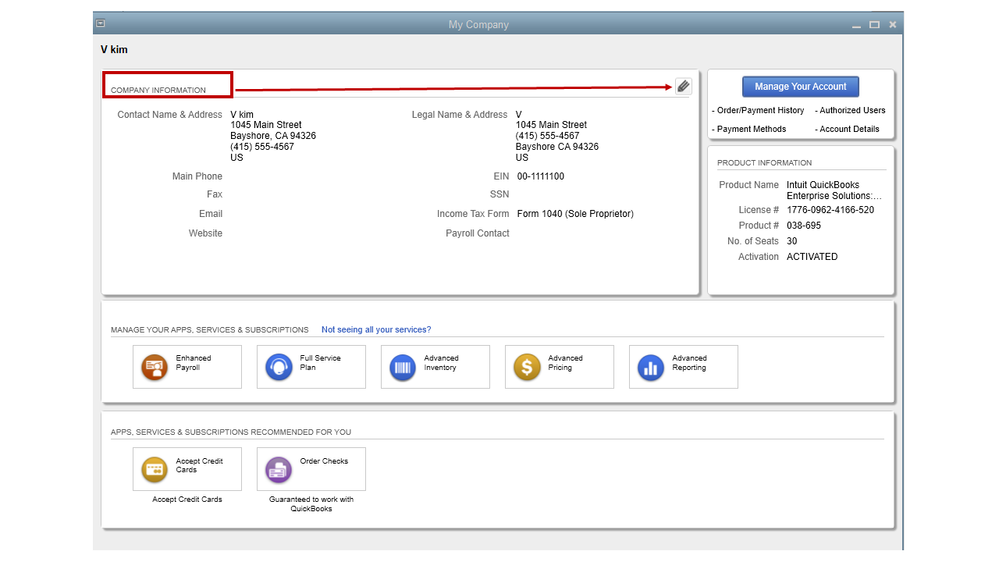The image size is (999, 562).
Task: Click the 'Legal Name & Address' label
Action: [459, 115]
